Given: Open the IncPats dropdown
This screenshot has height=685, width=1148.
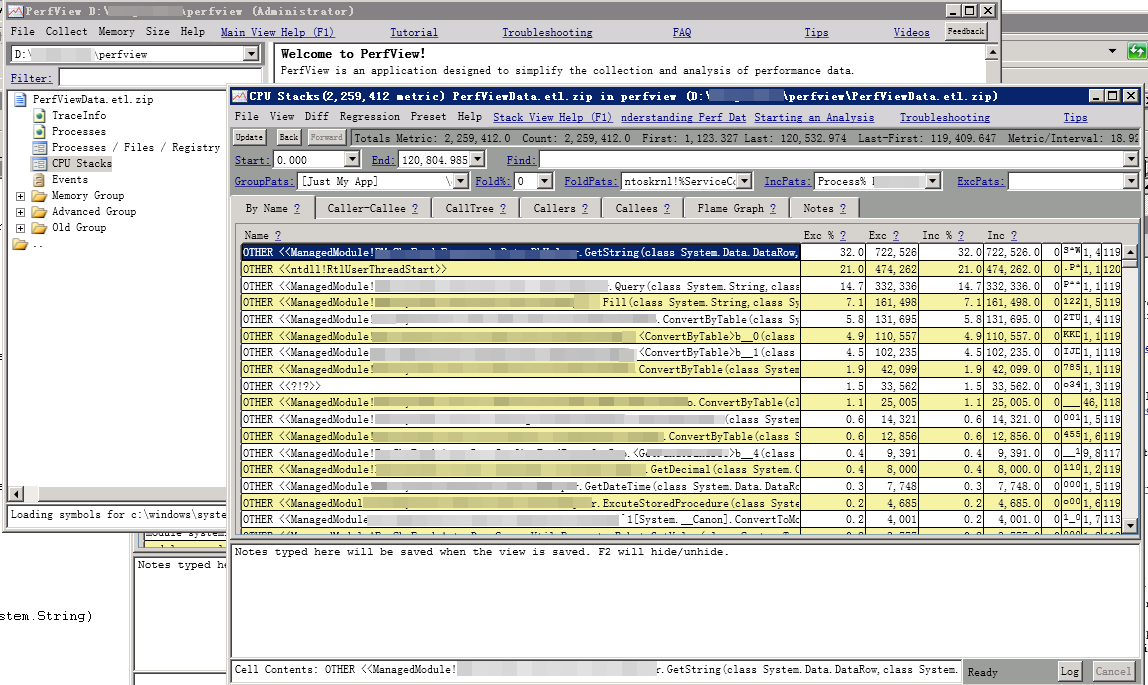Looking at the screenshot, I should pyautogui.click(x=933, y=181).
